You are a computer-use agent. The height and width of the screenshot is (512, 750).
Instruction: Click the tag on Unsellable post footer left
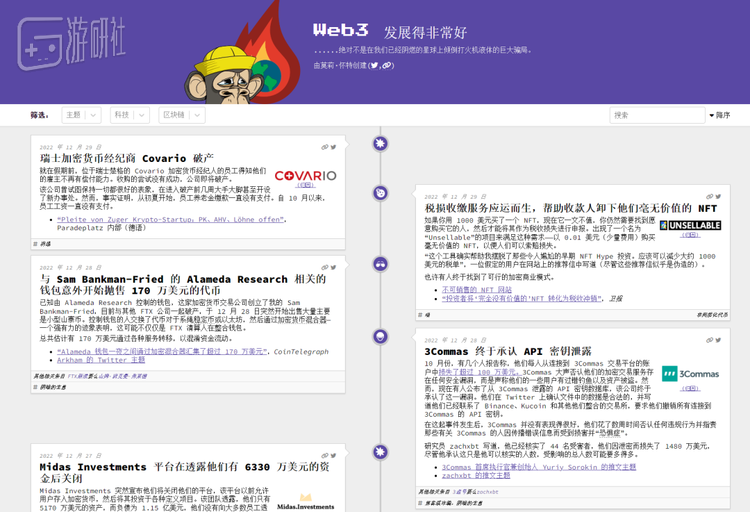(x=427, y=315)
